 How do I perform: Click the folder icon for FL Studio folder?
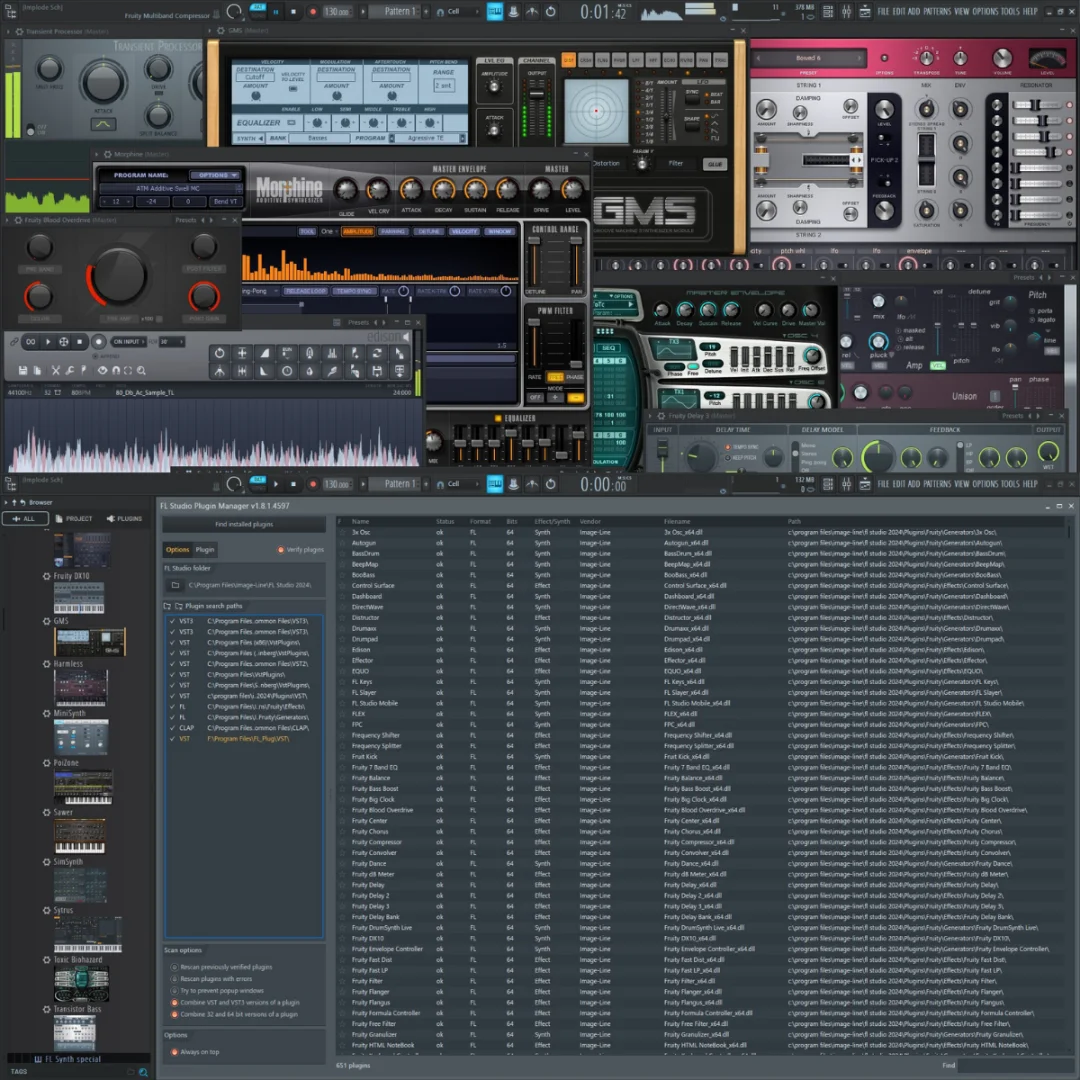point(175,585)
